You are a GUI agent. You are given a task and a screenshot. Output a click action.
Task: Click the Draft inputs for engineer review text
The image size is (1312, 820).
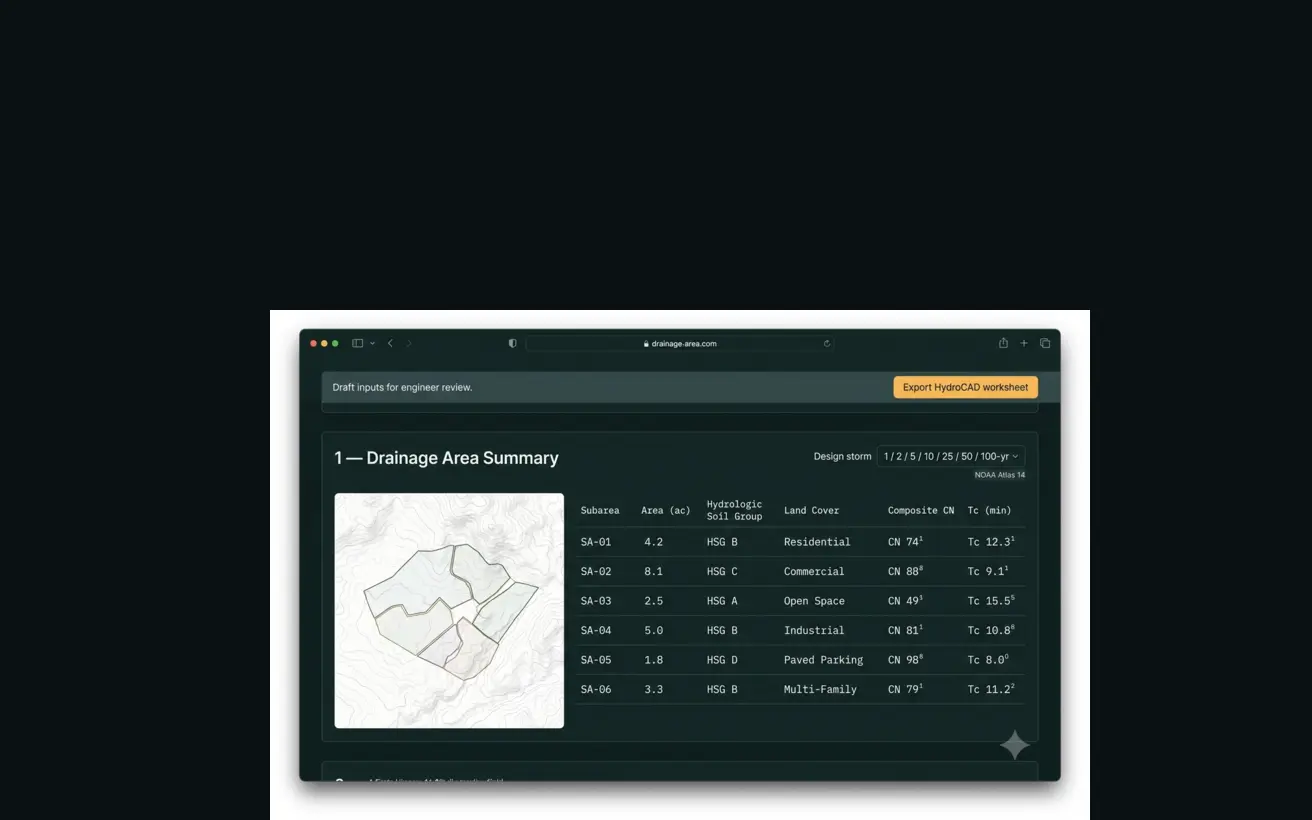click(x=402, y=387)
